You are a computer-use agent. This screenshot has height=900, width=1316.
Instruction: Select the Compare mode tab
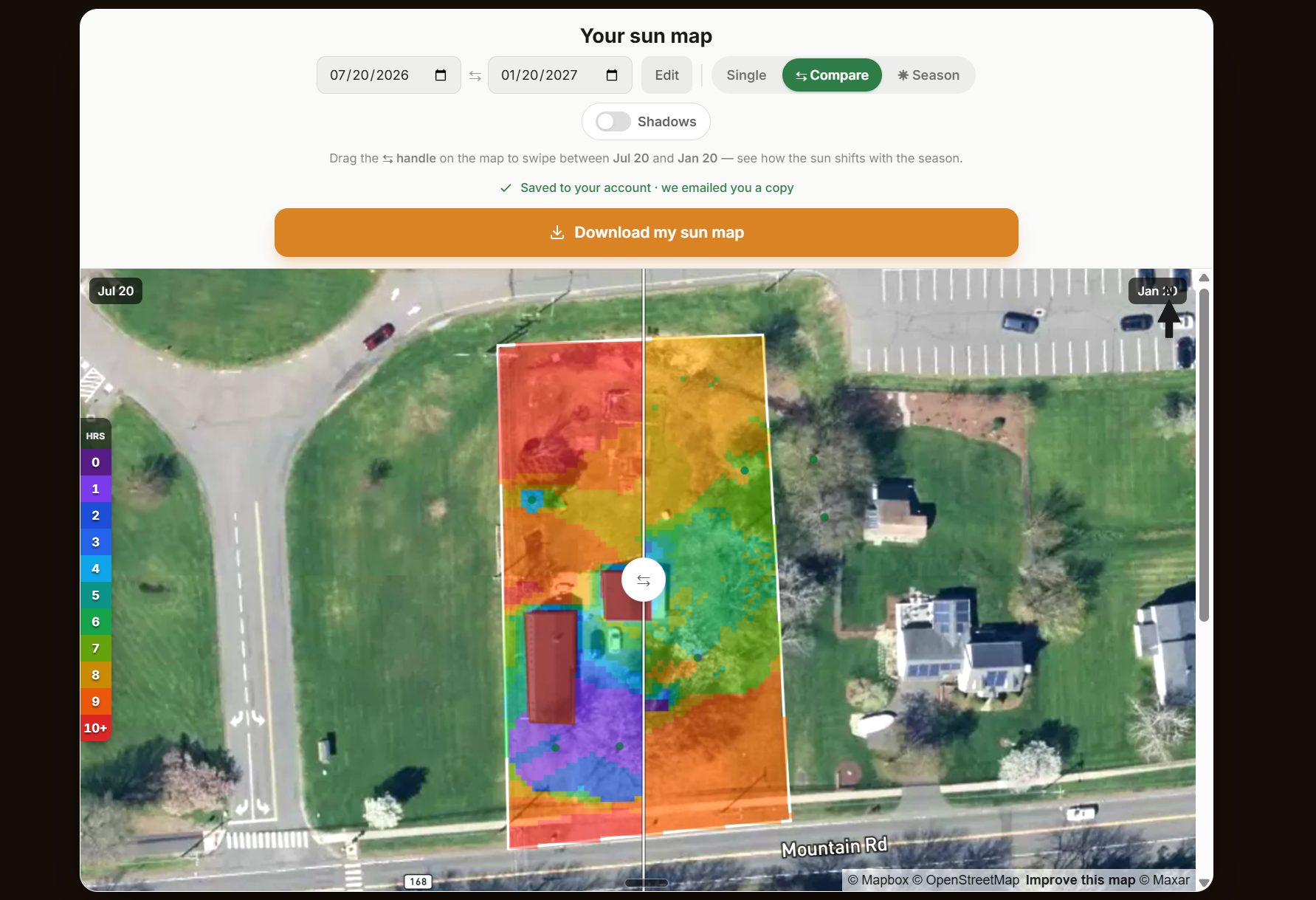(x=832, y=75)
